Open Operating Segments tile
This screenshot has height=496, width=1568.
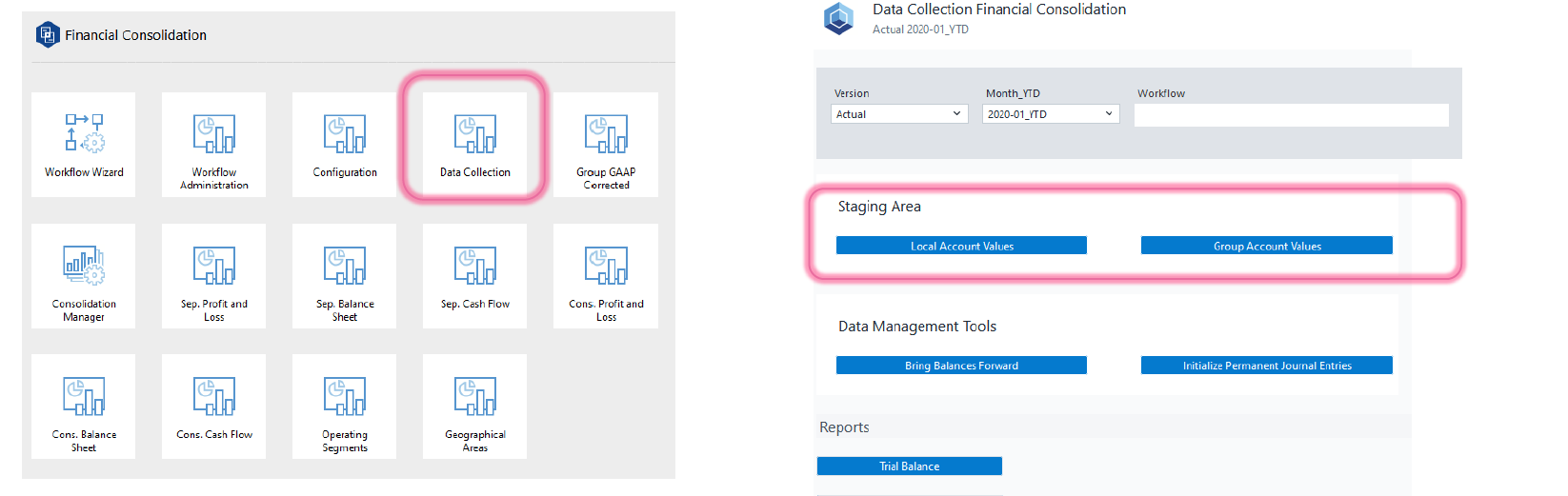345,406
